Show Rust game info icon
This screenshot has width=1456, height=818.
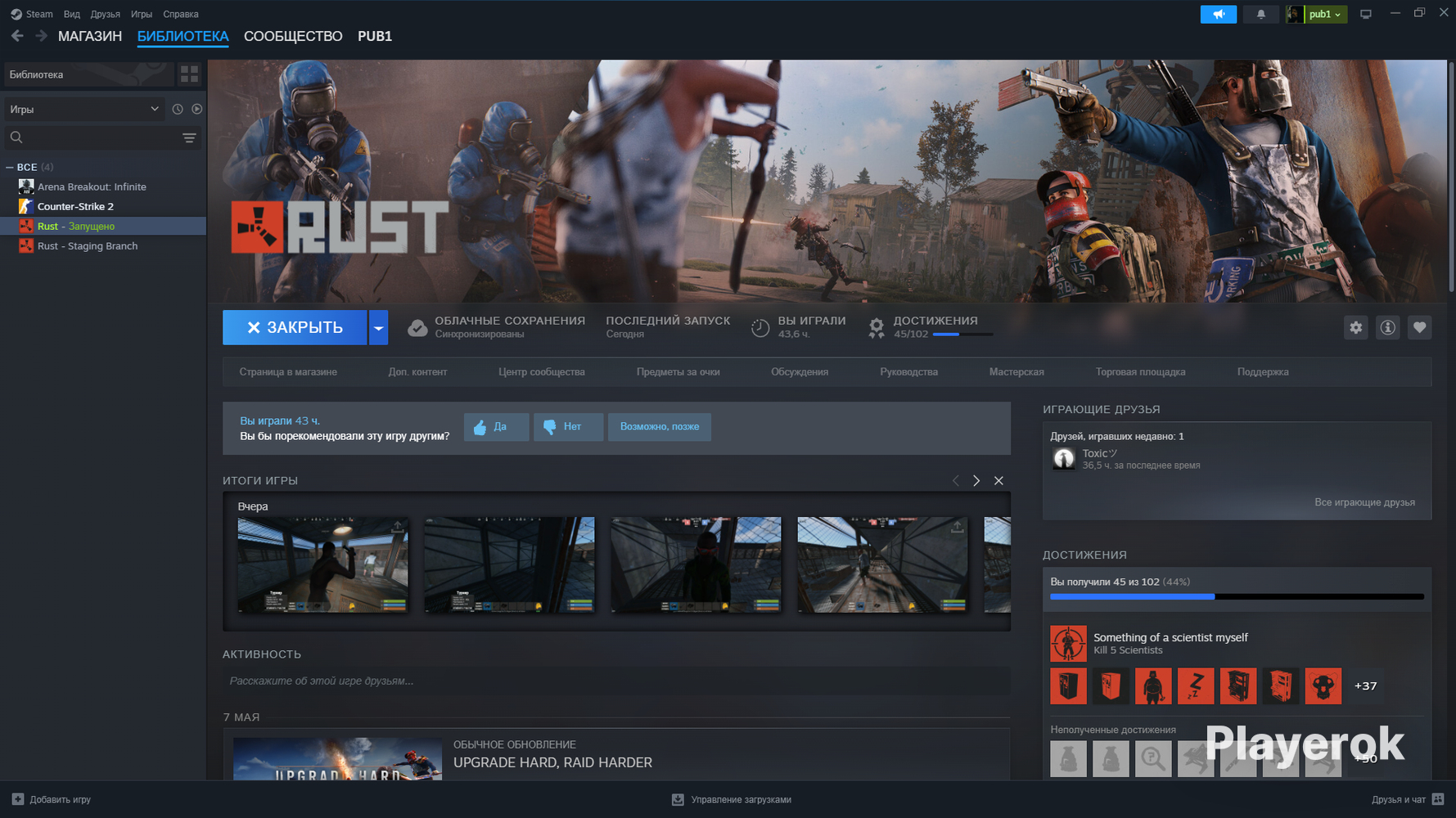1388,327
